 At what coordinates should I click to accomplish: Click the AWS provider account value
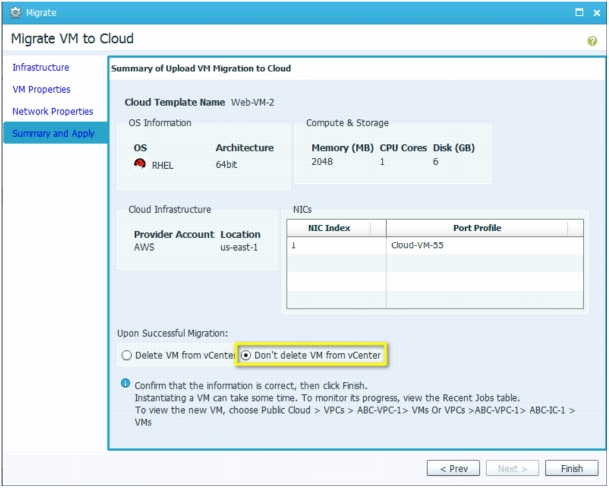[x=144, y=247]
